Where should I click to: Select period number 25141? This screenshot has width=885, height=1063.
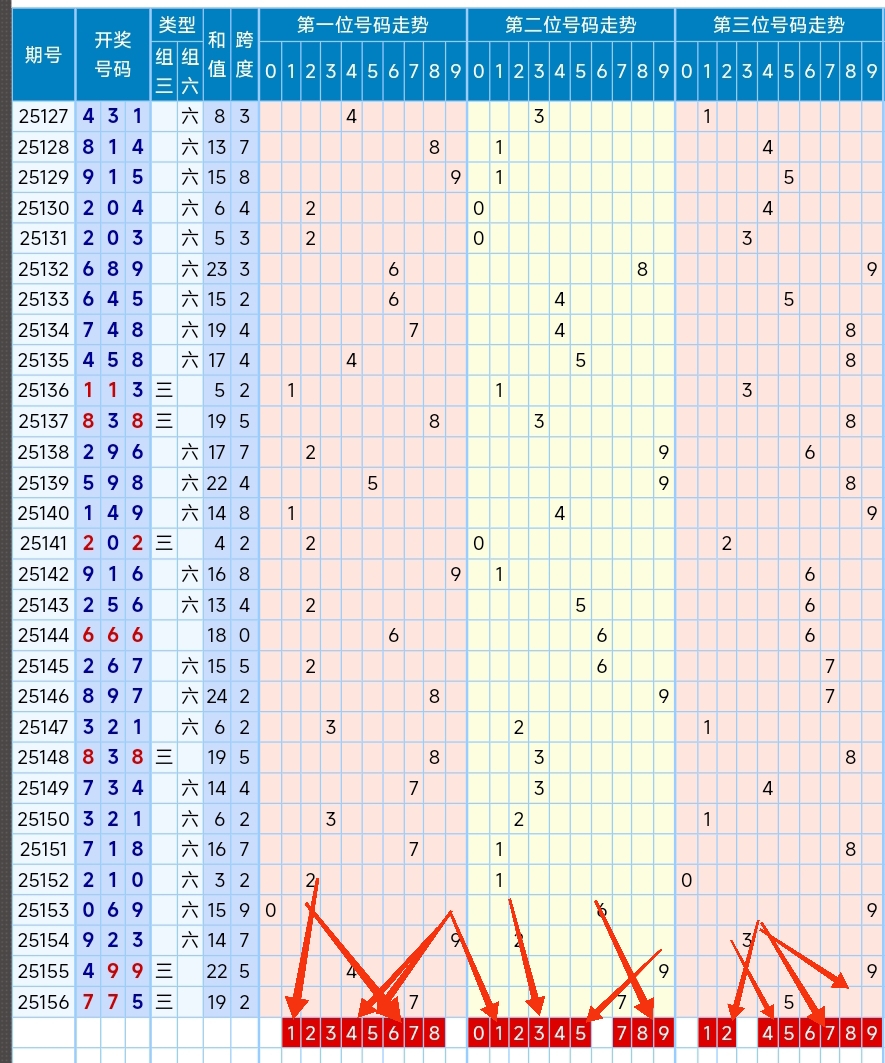pyautogui.click(x=43, y=544)
